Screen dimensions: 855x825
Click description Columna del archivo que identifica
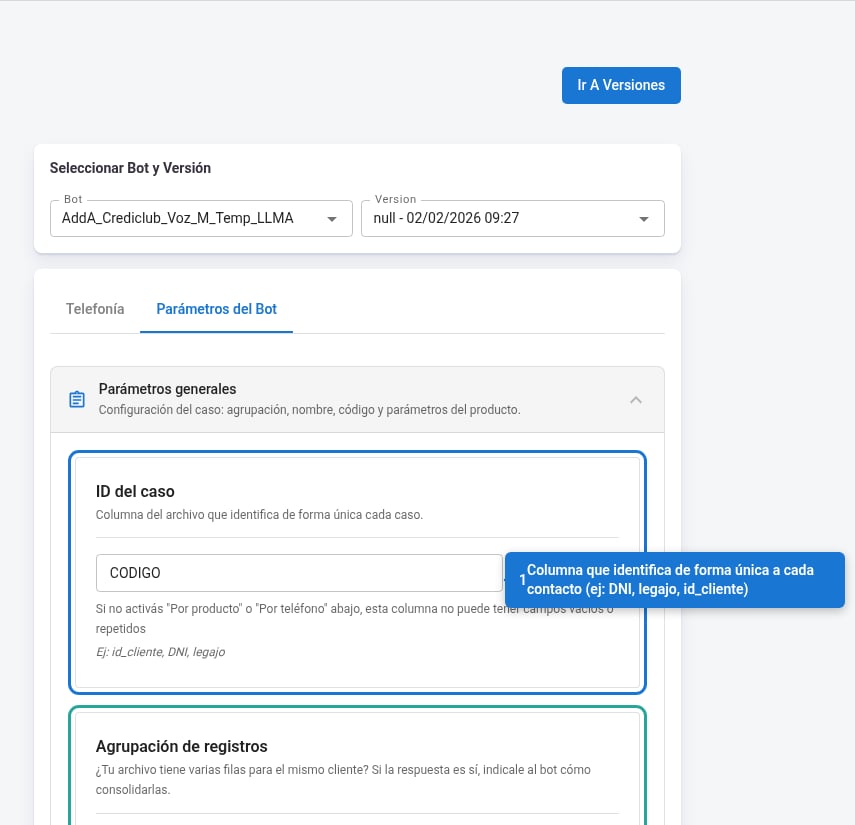(260, 515)
